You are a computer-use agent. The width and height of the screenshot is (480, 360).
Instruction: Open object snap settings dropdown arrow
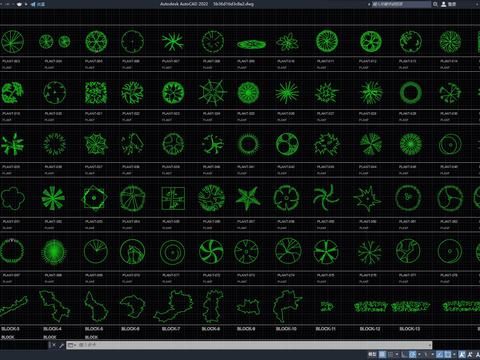pos(454,354)
